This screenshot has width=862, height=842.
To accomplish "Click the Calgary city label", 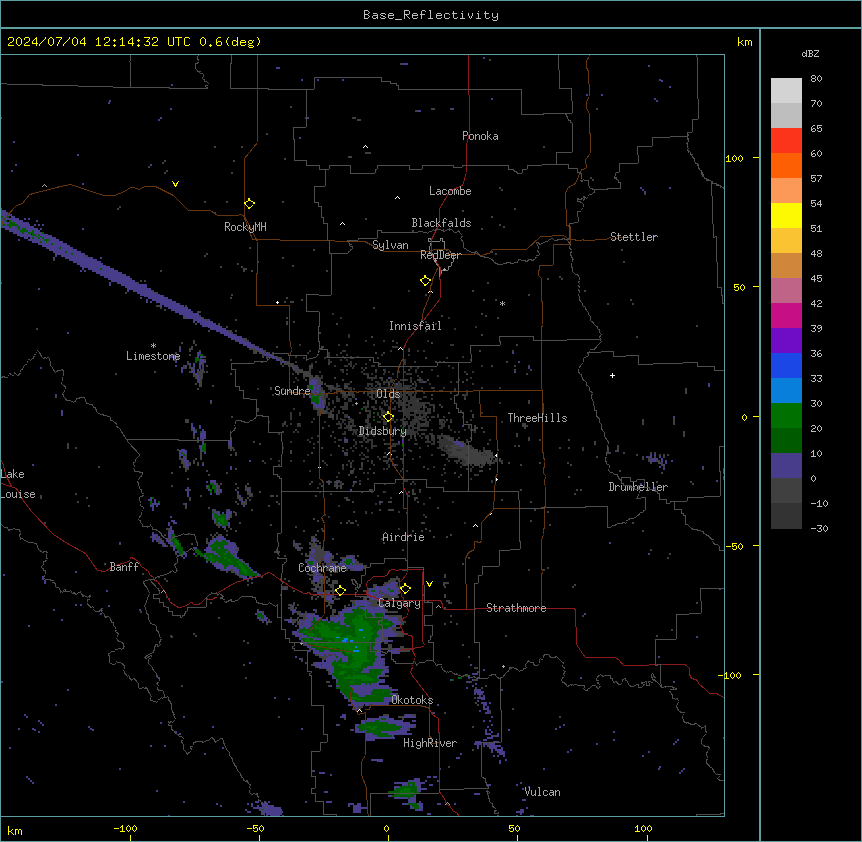I will [399, 603].
